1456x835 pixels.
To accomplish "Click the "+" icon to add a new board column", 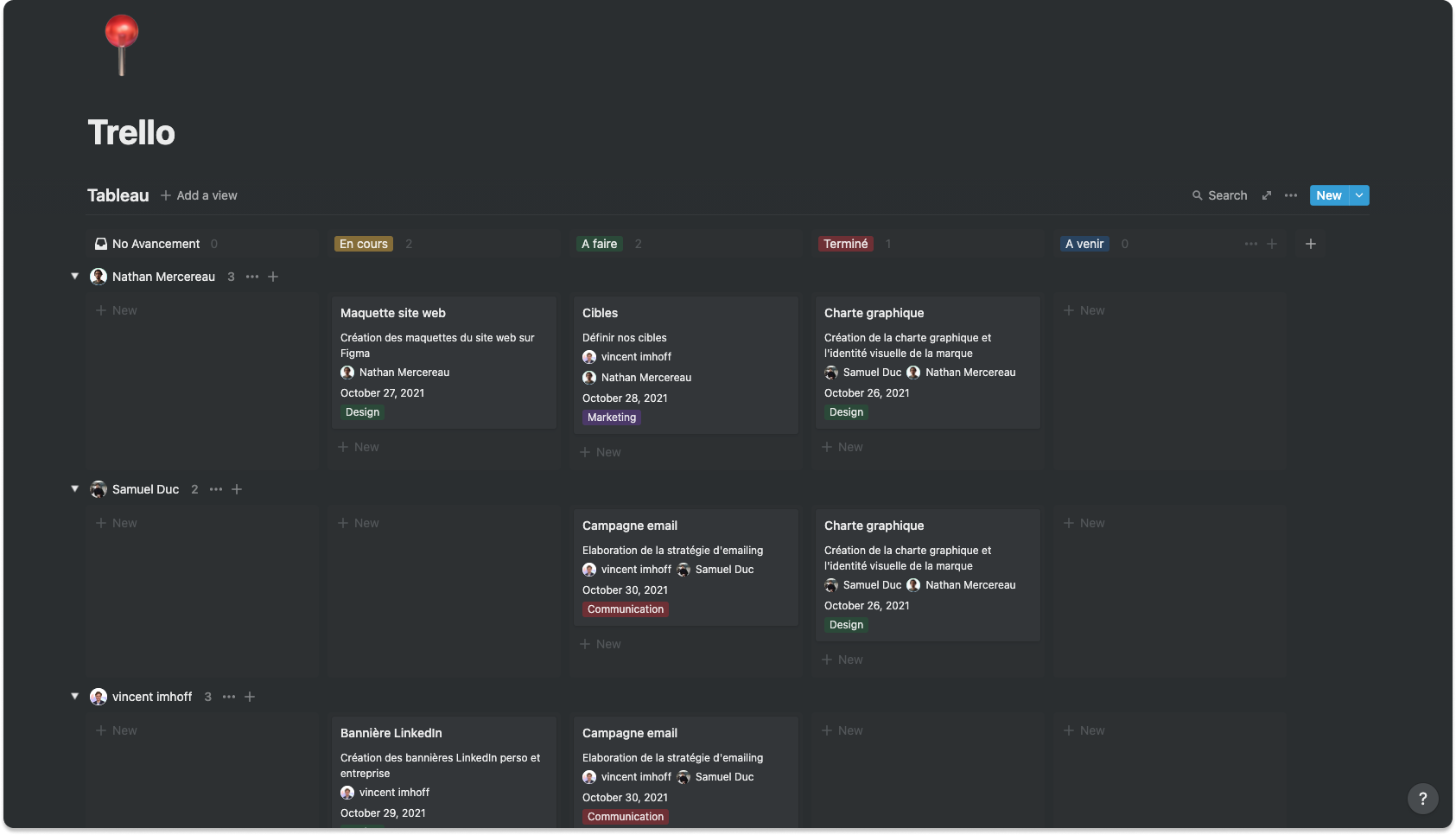I will tap(1310, 244).
